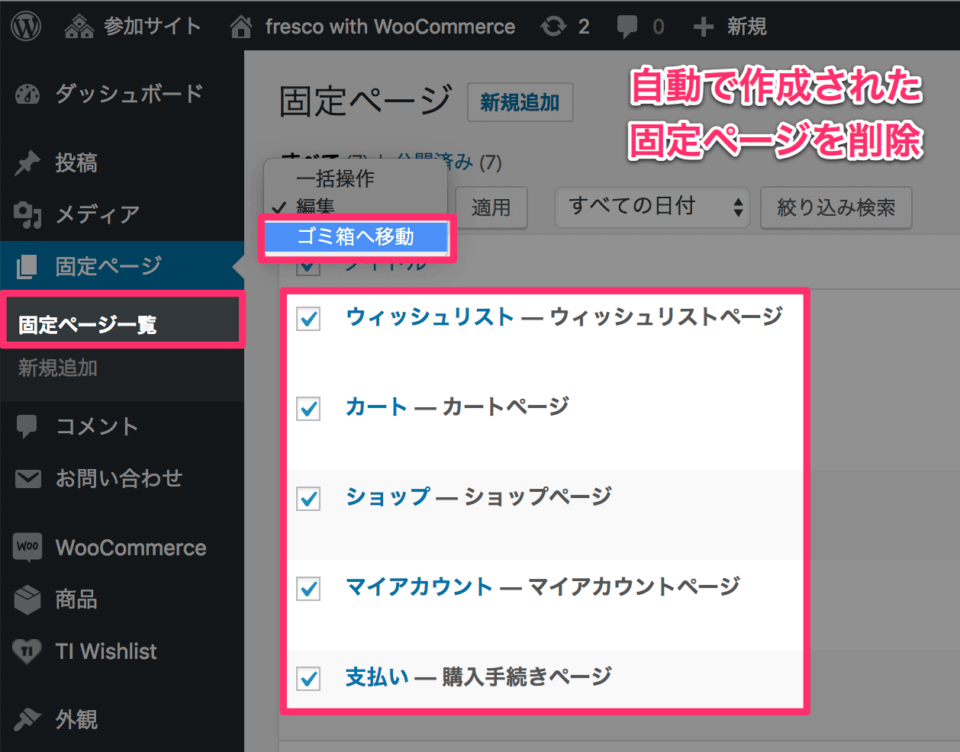960x752 pixels.
Task: Toggle the 支払い page checkbox
Action: point(308,677)
